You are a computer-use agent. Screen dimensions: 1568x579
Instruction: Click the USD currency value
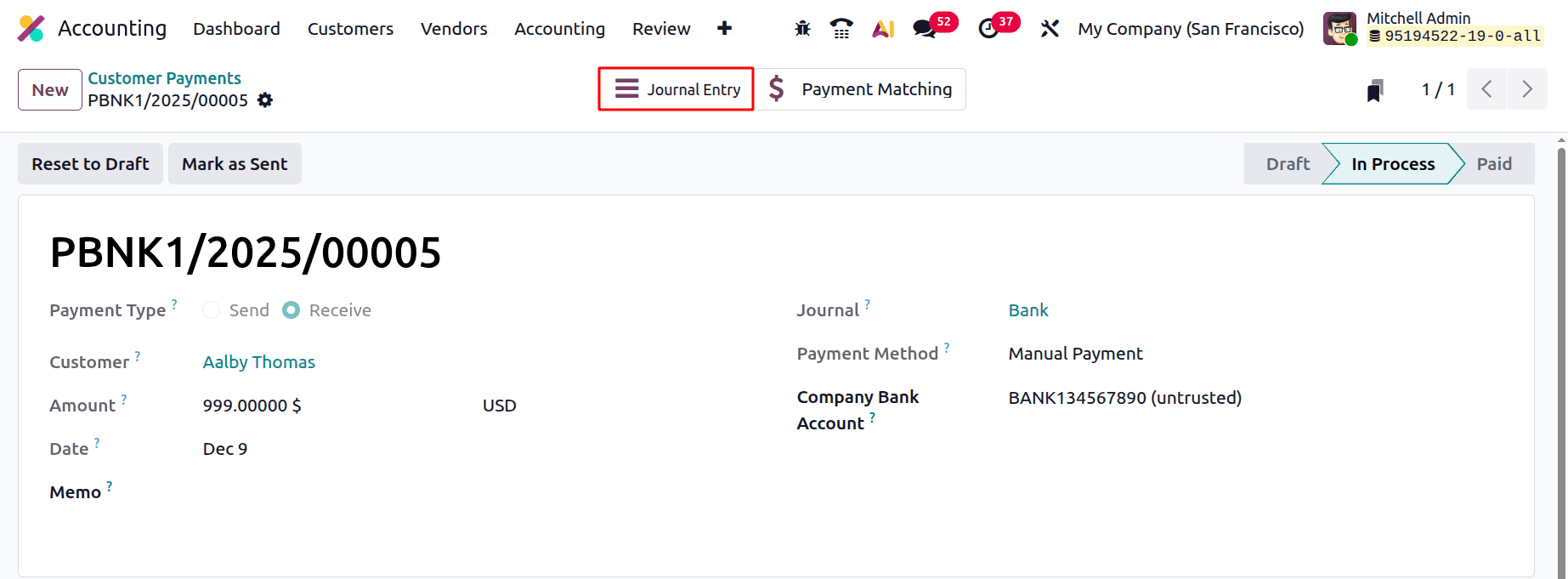coord(499,406)
